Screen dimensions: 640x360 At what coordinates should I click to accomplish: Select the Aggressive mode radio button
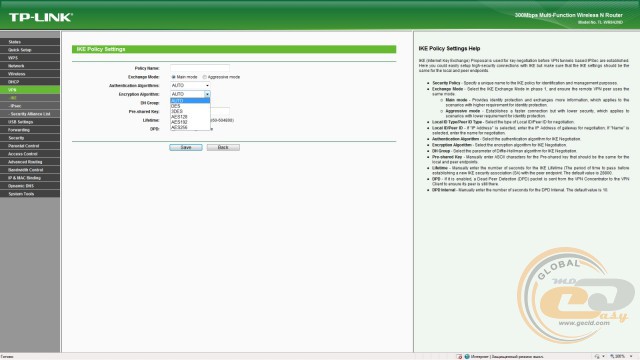tap(204, 77)
